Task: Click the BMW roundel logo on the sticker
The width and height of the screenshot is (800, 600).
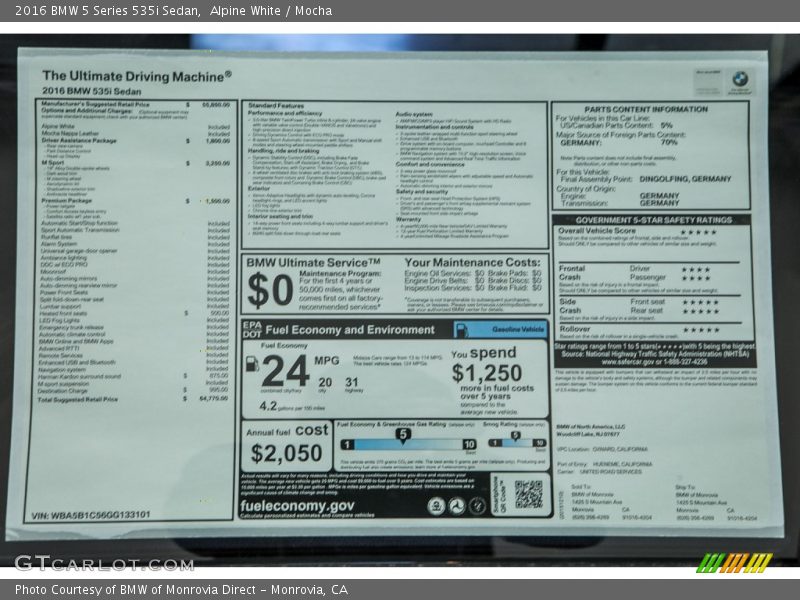Action: coord(740,79)
